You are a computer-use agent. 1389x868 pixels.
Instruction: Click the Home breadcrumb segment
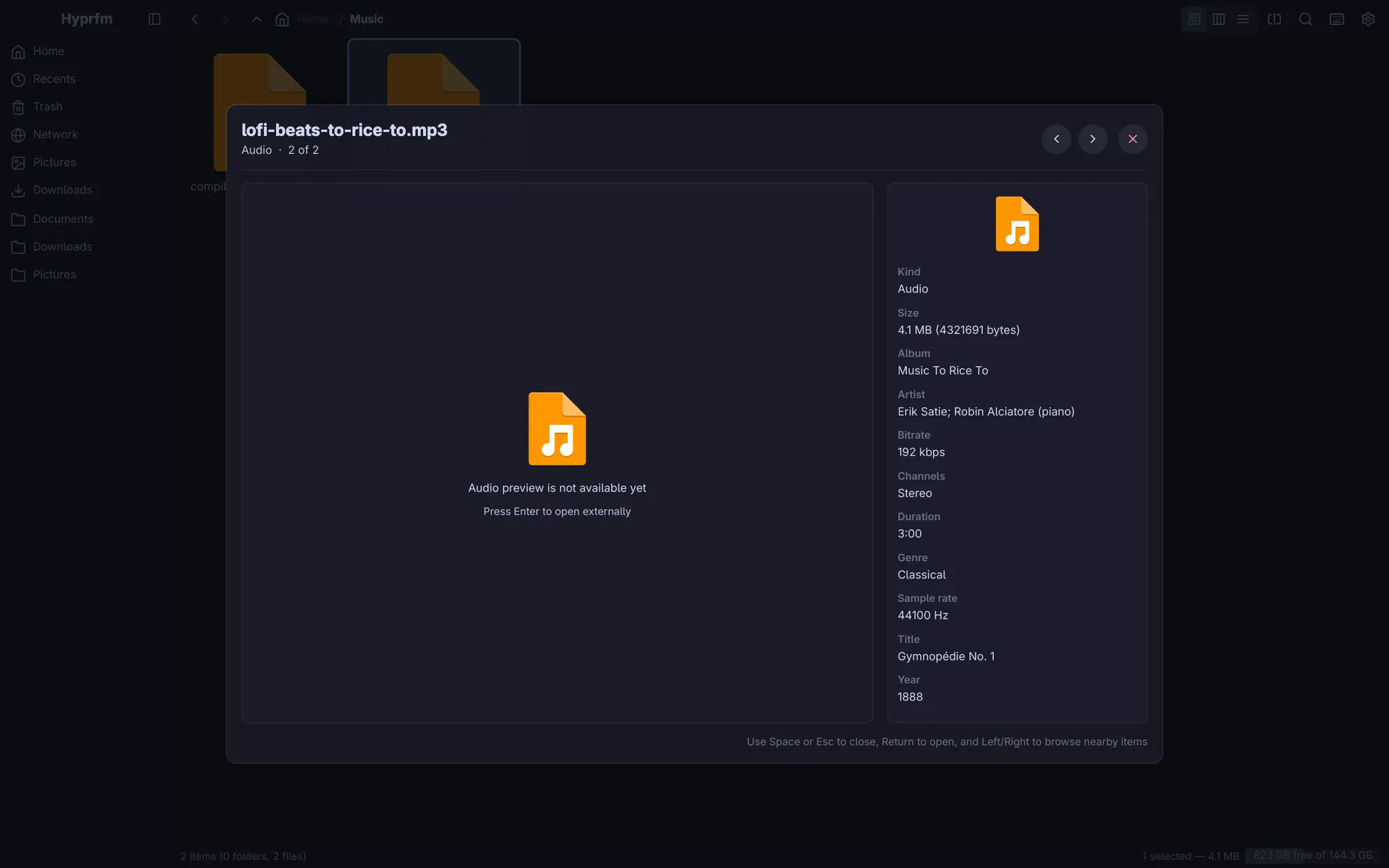(313, 19)
